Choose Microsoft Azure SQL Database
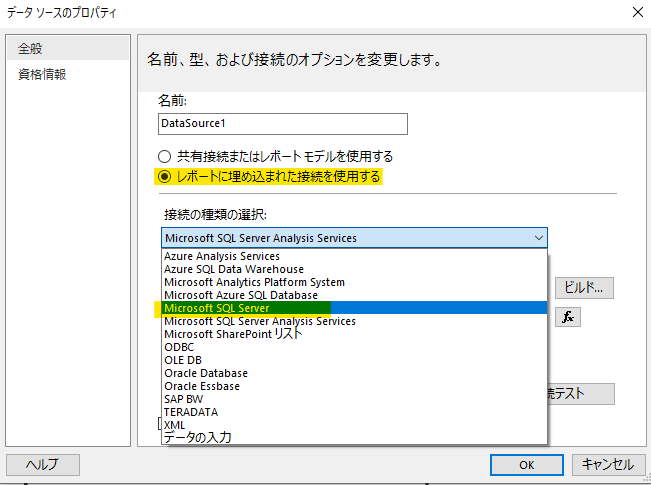Viewport: 651px width, 485px height. [x=240, y=295]
